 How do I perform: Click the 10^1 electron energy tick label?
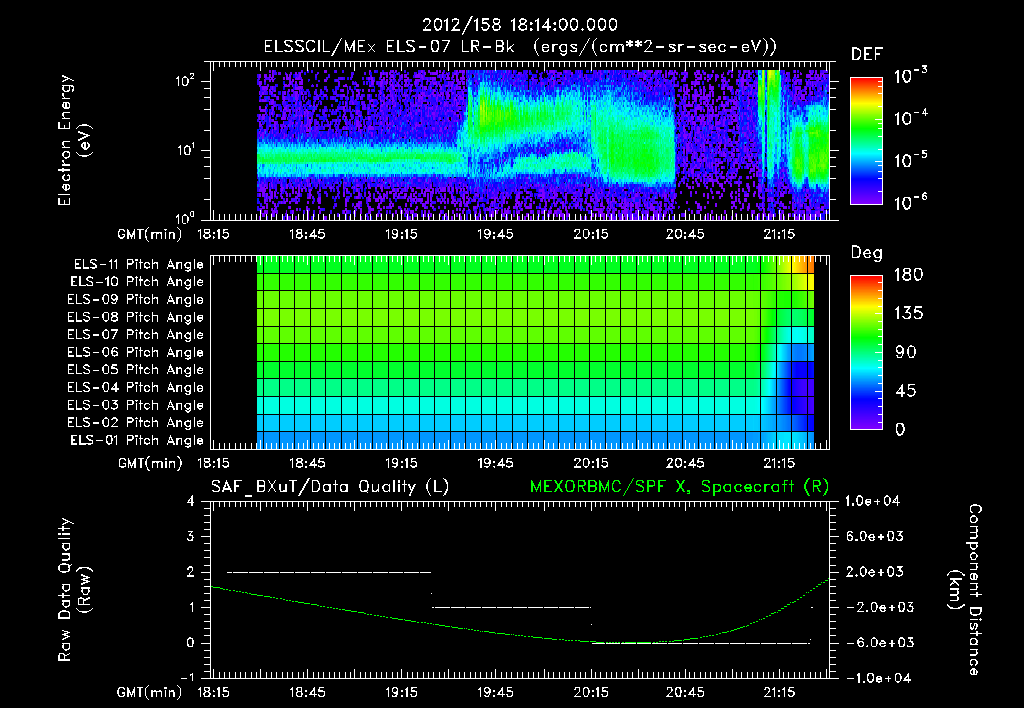pyautogui.click(x=185, y=150)
